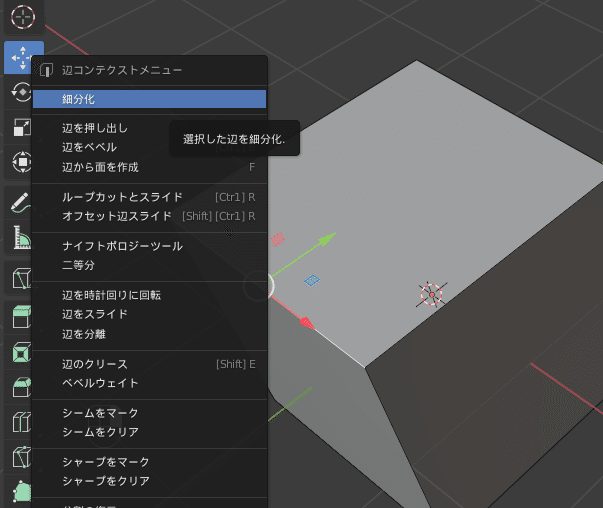Click the red plane gizmo handle
This screenshot has height=508, width=603.
[278, 239]
